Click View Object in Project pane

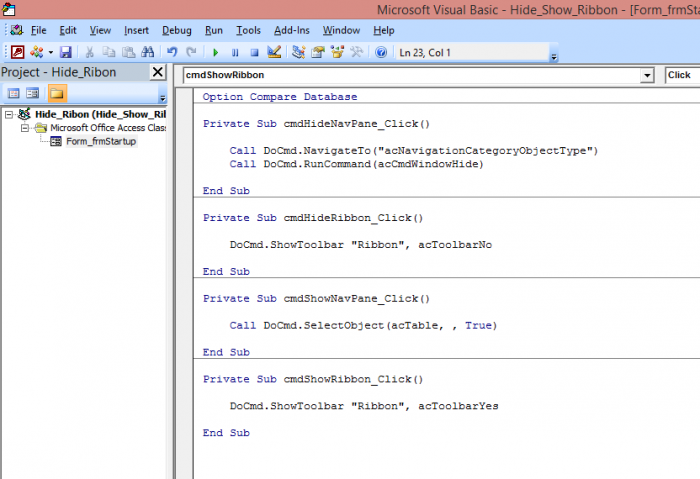pos(33,94)
